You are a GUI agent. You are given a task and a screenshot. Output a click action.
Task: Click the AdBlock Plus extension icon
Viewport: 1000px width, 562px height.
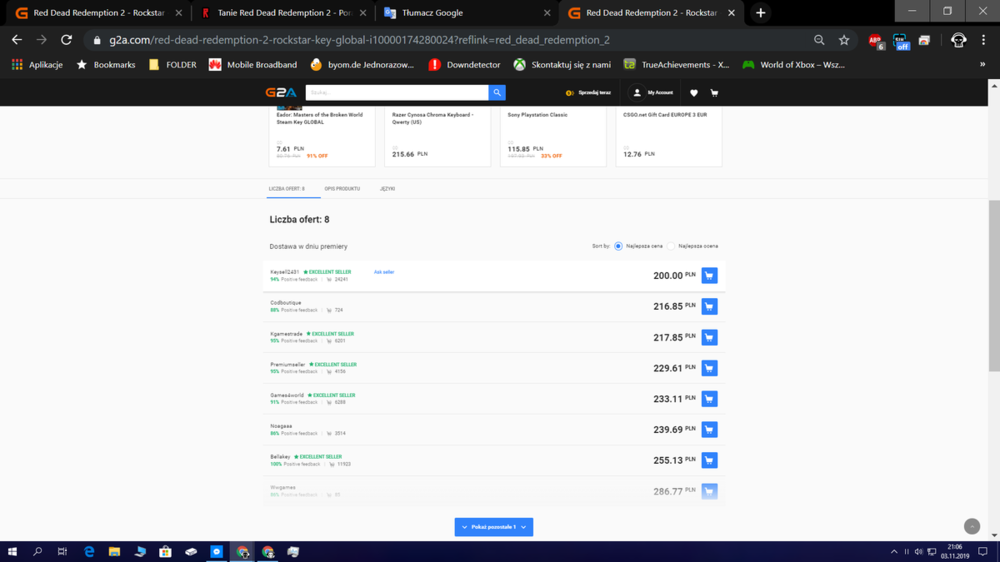click(x=876, y=40)
